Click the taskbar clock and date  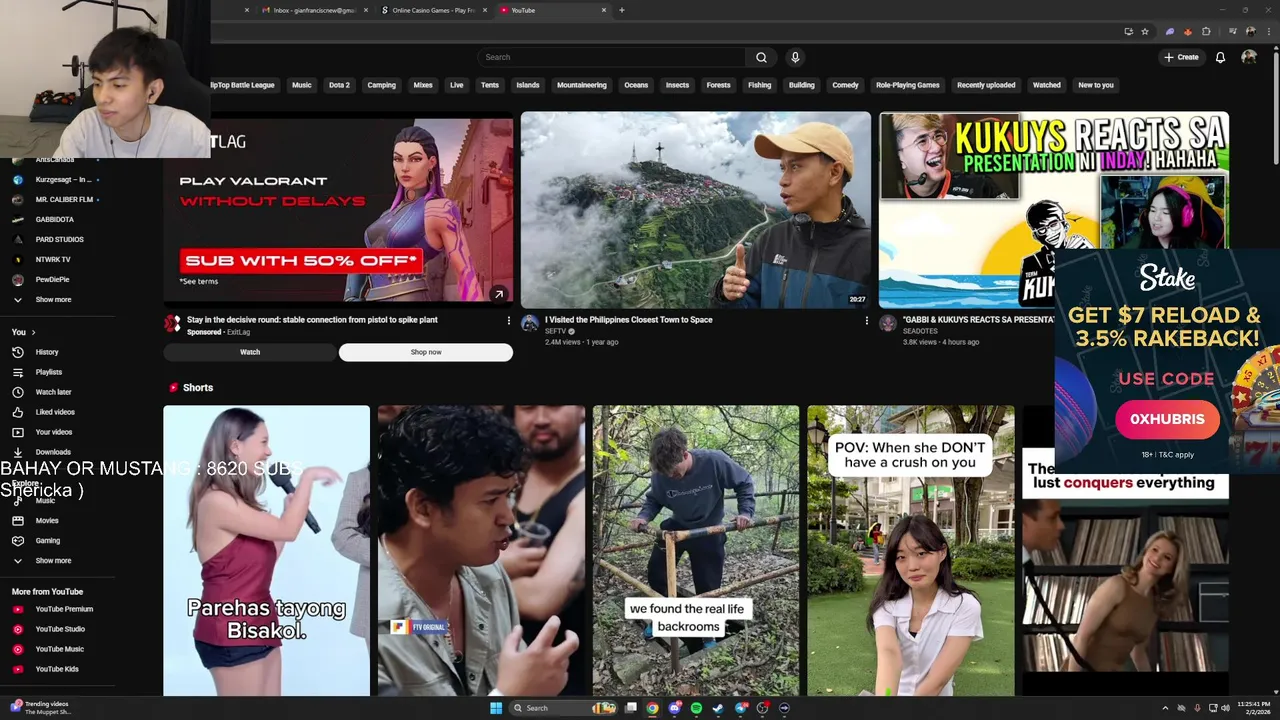click(x=1254, y=708)
